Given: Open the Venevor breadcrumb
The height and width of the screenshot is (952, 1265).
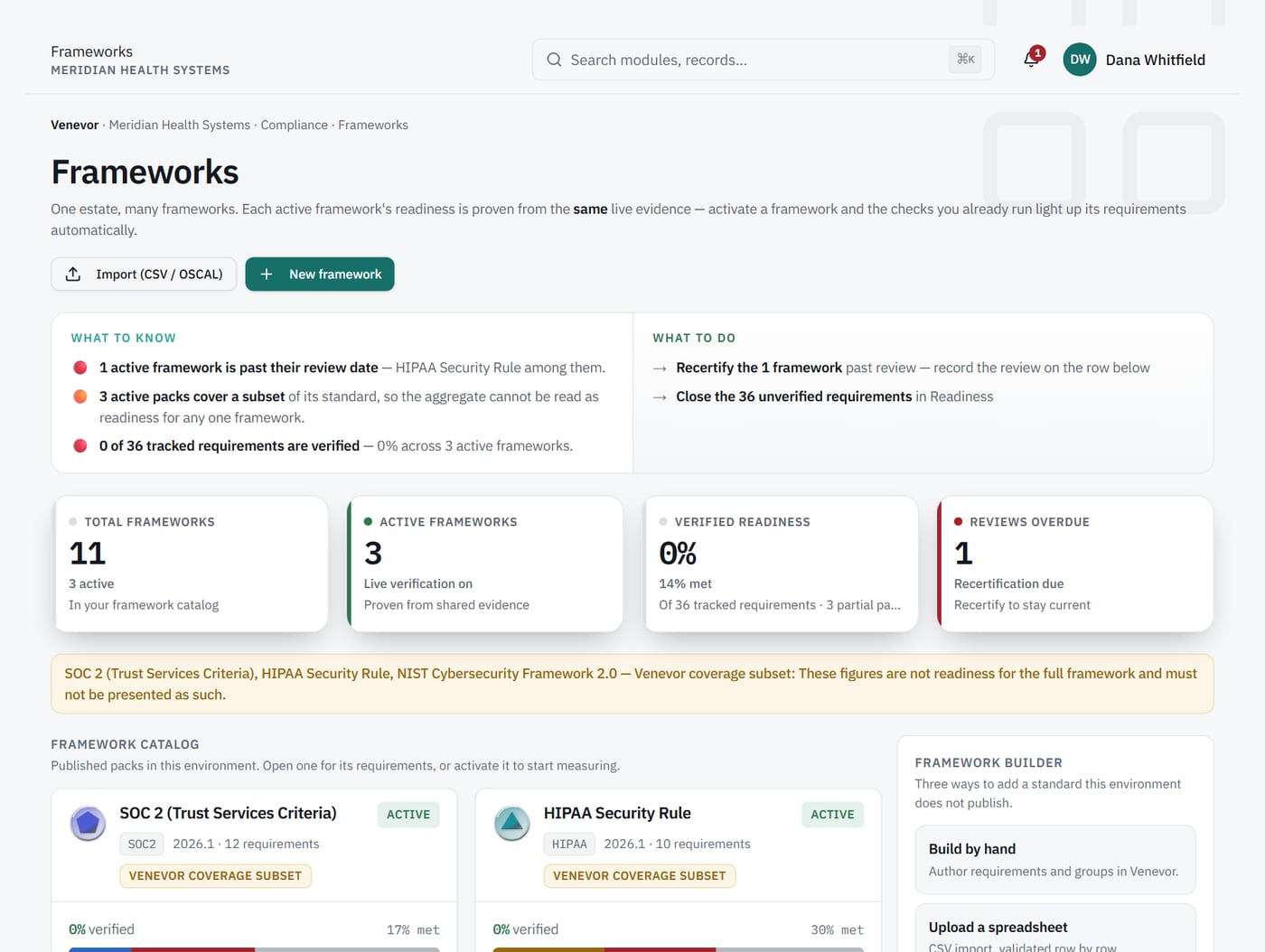Looking at the screenshot, I should tap(74, 125).
